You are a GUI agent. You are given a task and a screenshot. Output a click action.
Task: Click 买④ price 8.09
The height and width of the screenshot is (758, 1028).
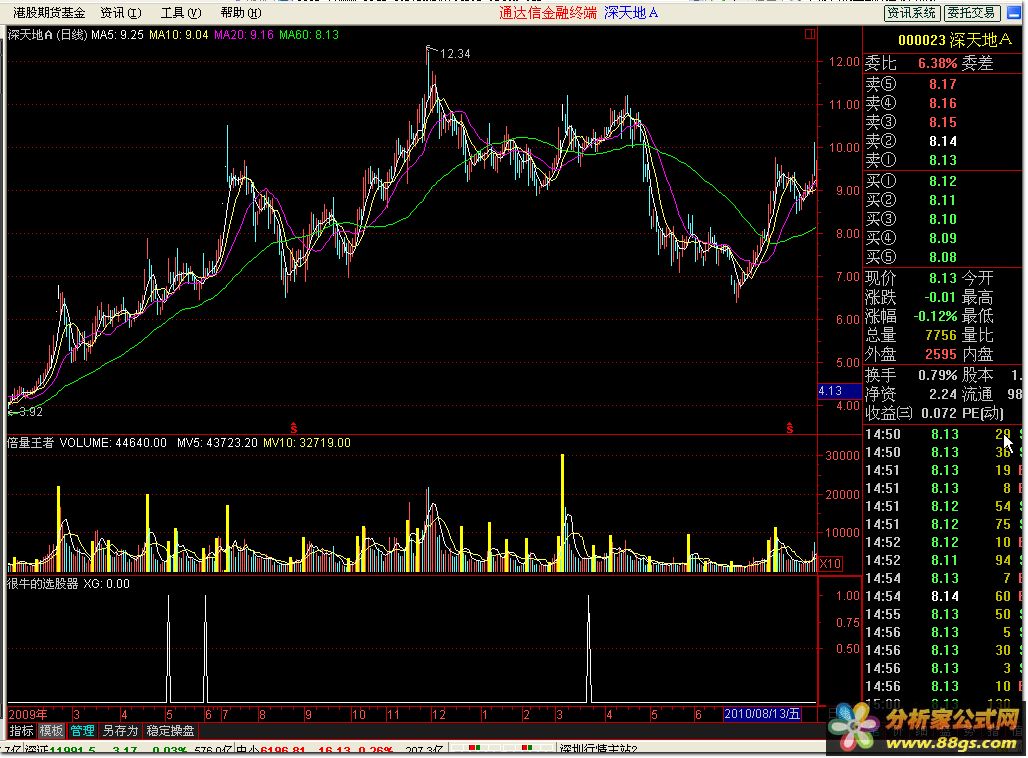pyautogui.click(x=942, y=238)
